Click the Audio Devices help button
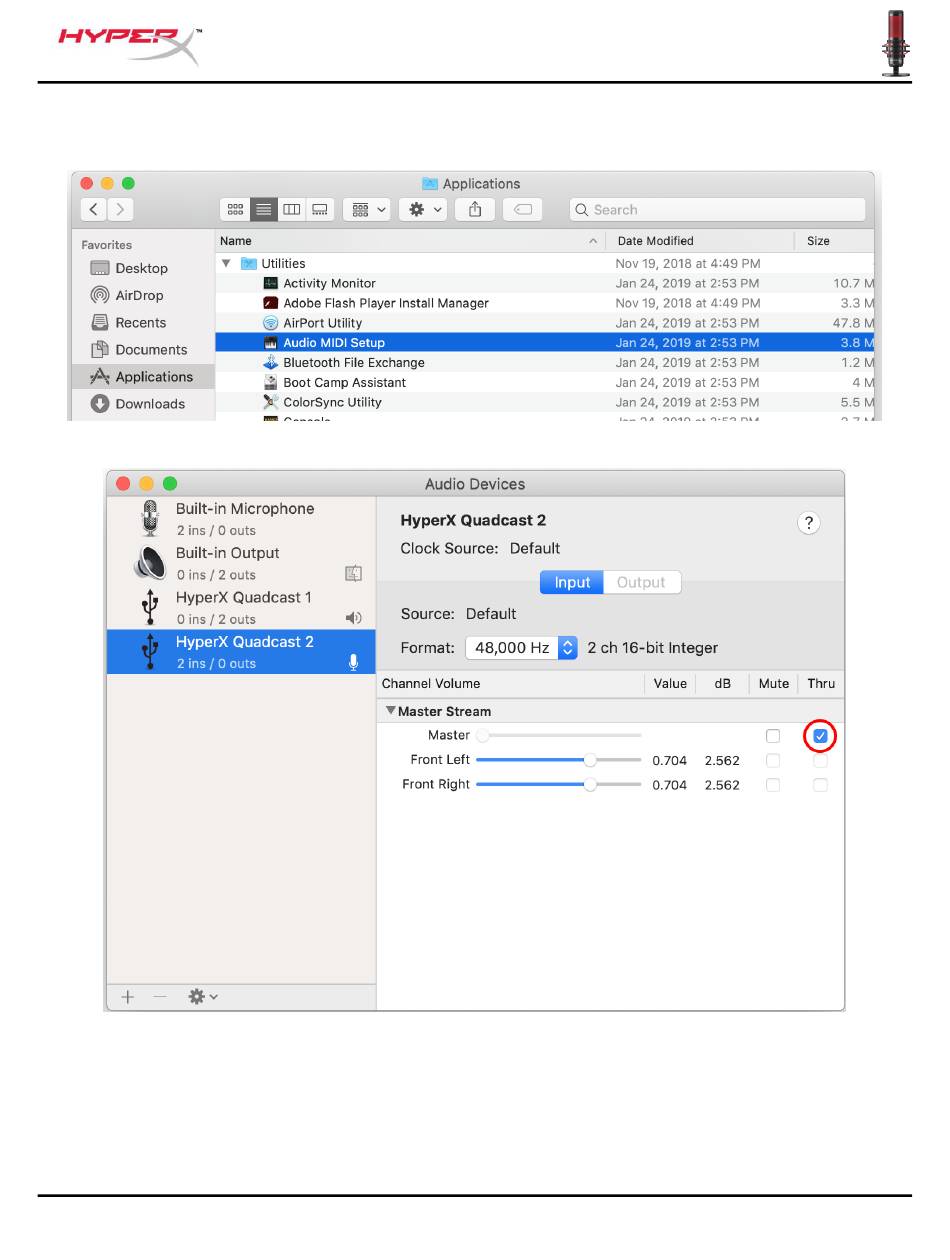This screenshot has height=1260, width=950. [x=808, y=522]
